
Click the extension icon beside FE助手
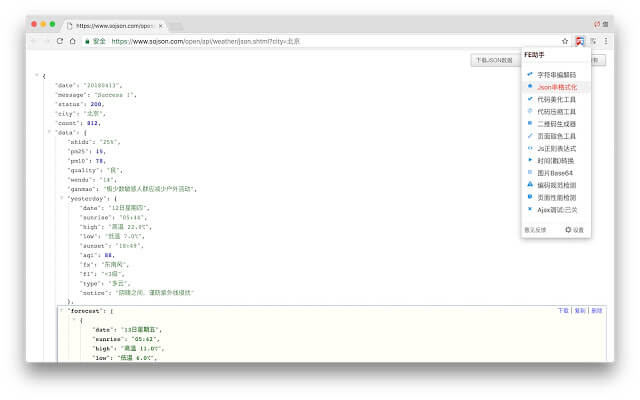click(x=593, y=41)
